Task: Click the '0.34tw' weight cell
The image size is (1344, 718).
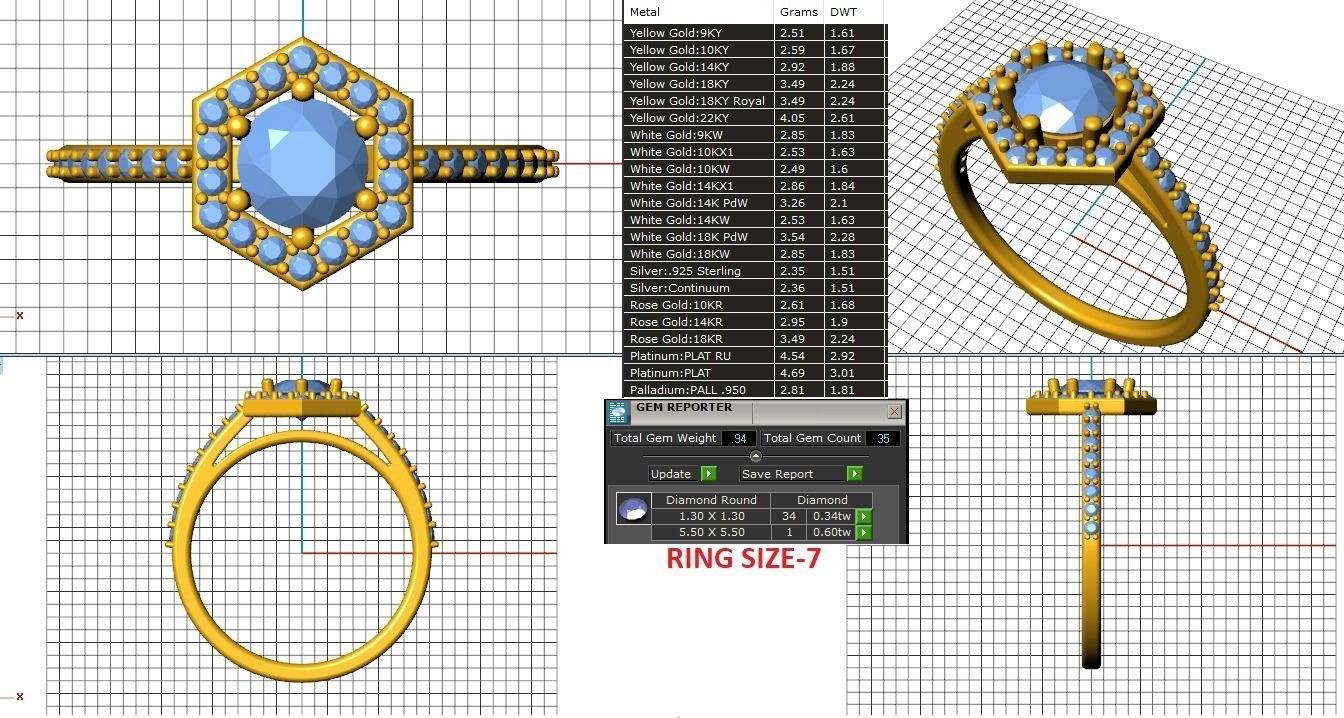Action: click(x=831, y=517)
